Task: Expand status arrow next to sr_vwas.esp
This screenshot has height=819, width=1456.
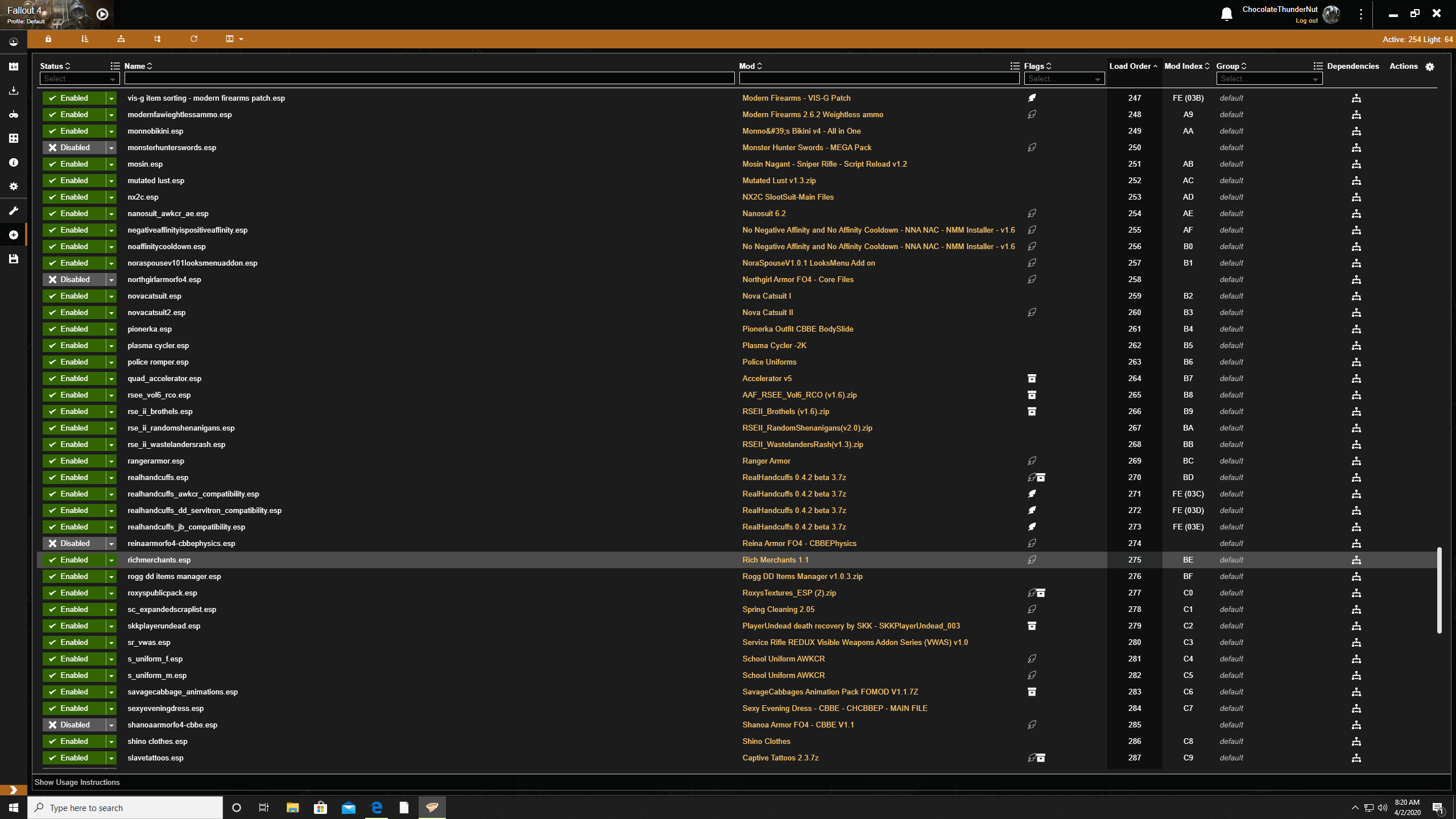Action: click(111, 642)
